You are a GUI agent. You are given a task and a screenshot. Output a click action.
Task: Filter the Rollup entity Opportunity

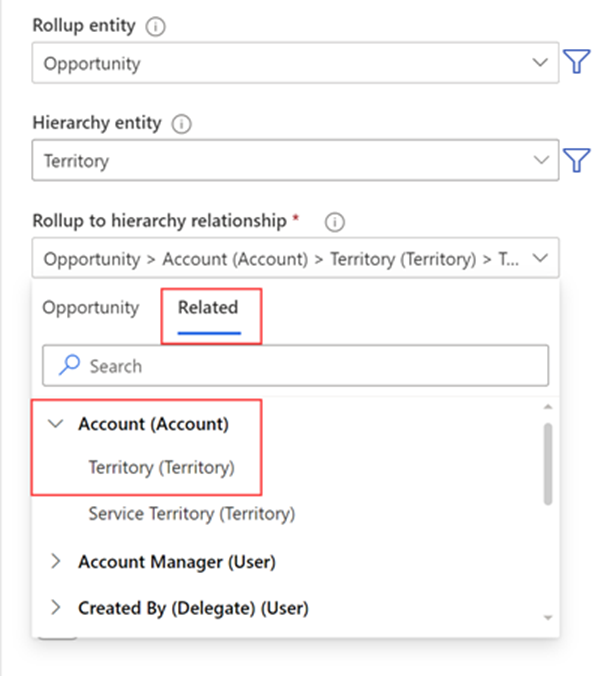576,63
